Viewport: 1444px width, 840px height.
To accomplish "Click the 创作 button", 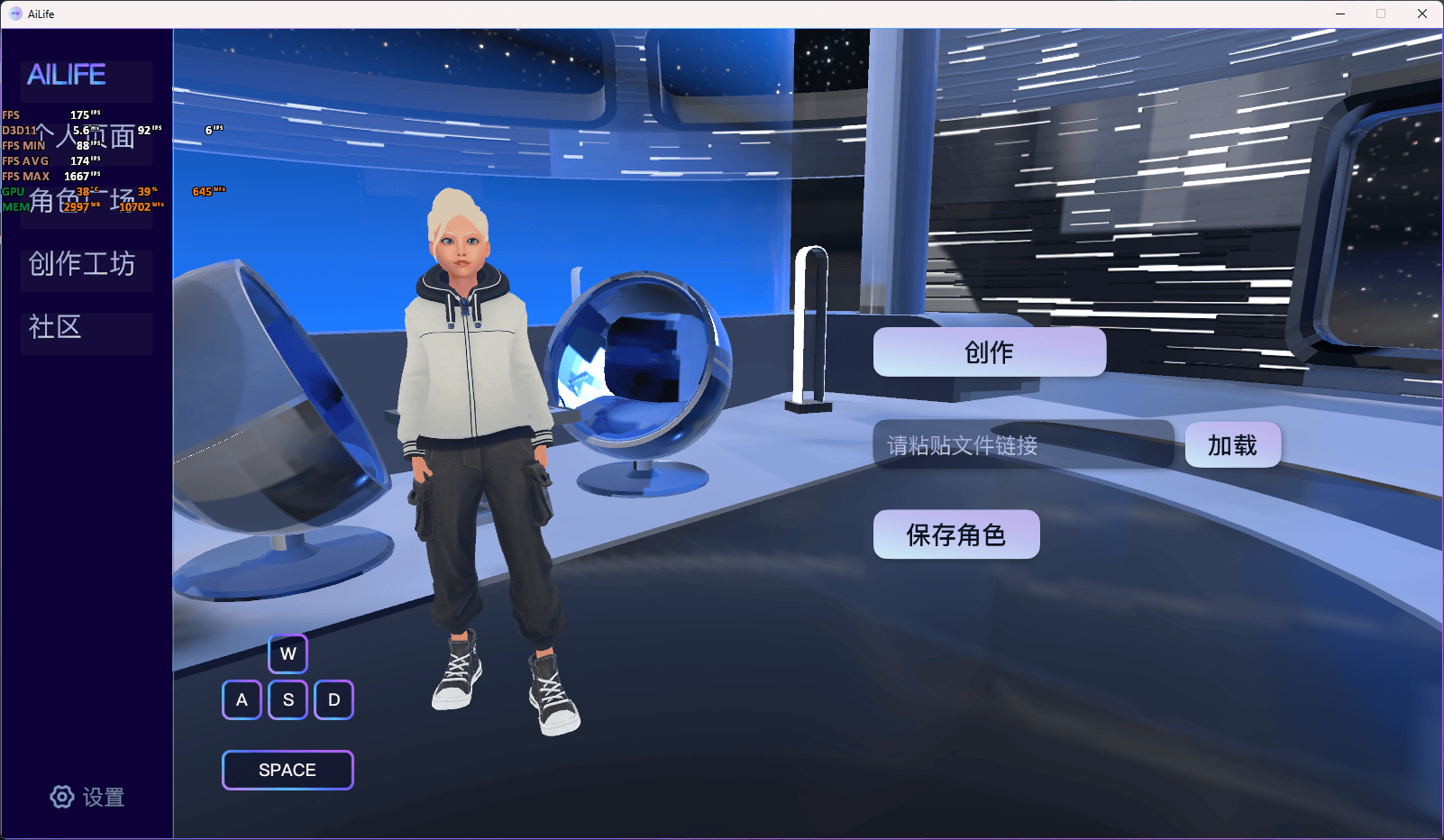I will [x=989, y=352].
